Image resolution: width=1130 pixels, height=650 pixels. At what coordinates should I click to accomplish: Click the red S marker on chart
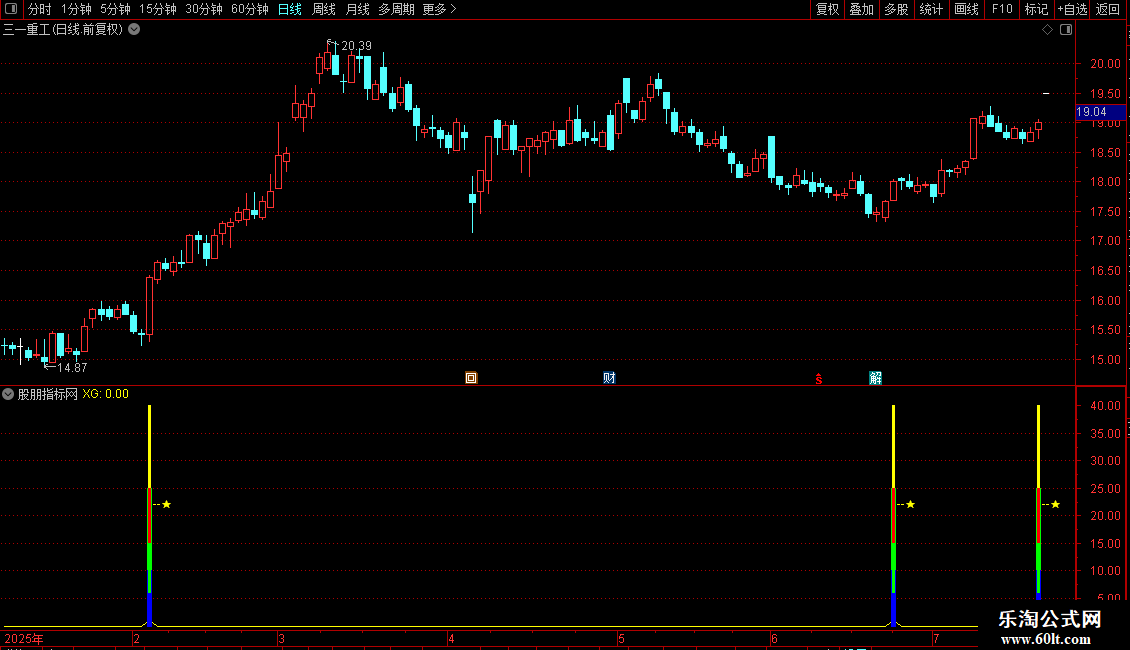point(819,379)
